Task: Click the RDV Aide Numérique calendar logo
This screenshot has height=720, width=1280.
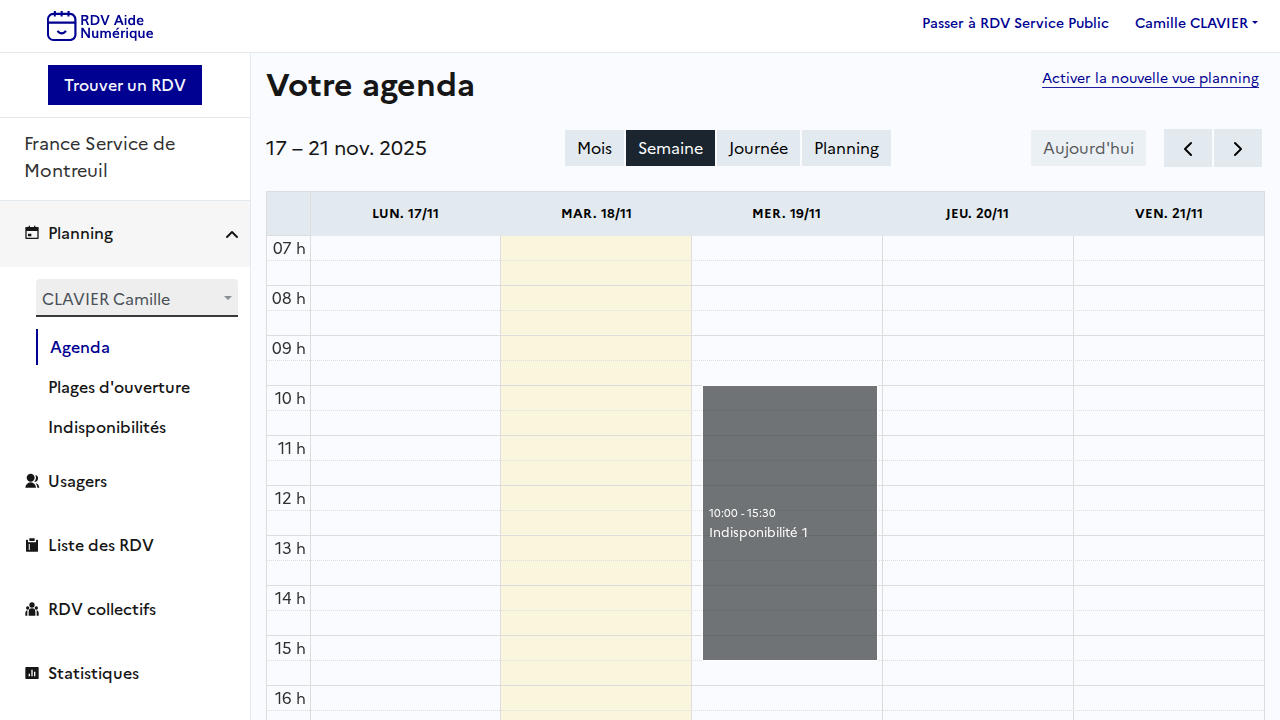Action: [62, 26]
